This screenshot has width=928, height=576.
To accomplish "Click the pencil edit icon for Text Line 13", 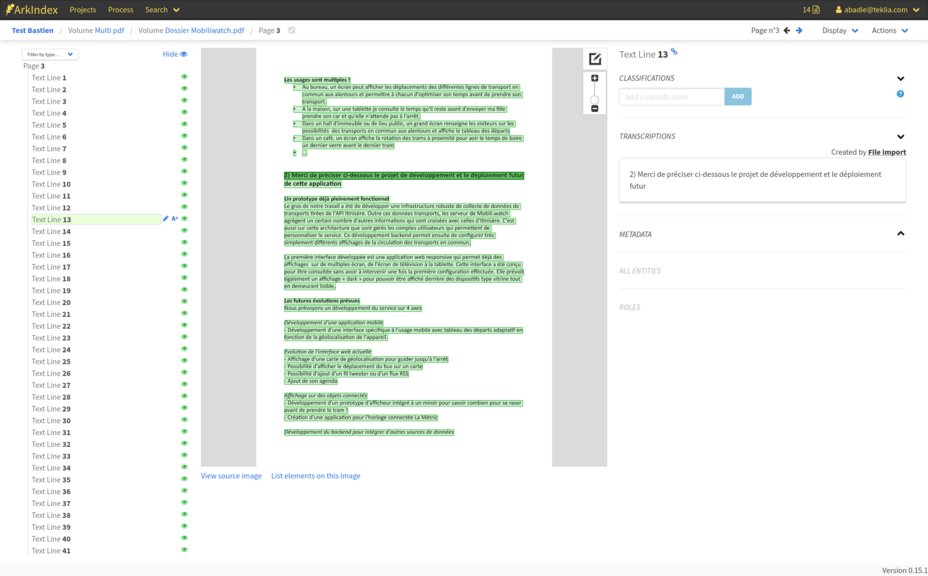I will [x=166, y=219].
